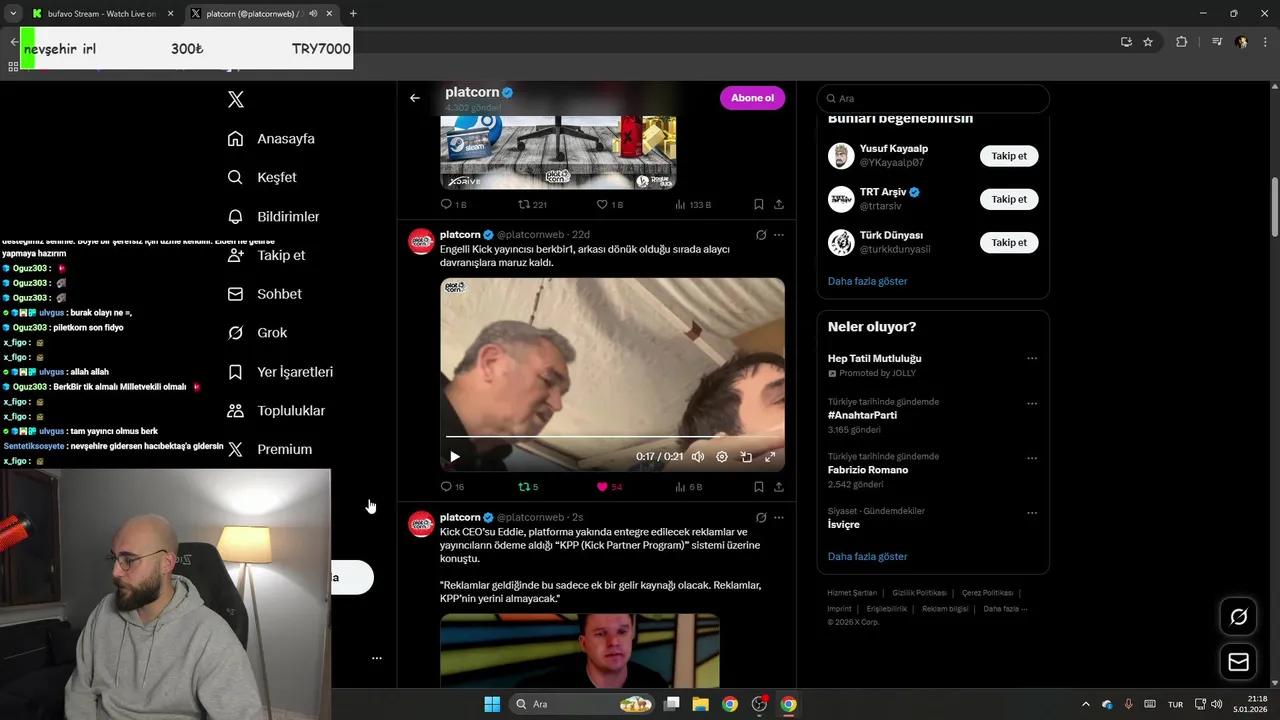
Task: Unlike the berkbir1 post (54)
Action: (609, 487)
